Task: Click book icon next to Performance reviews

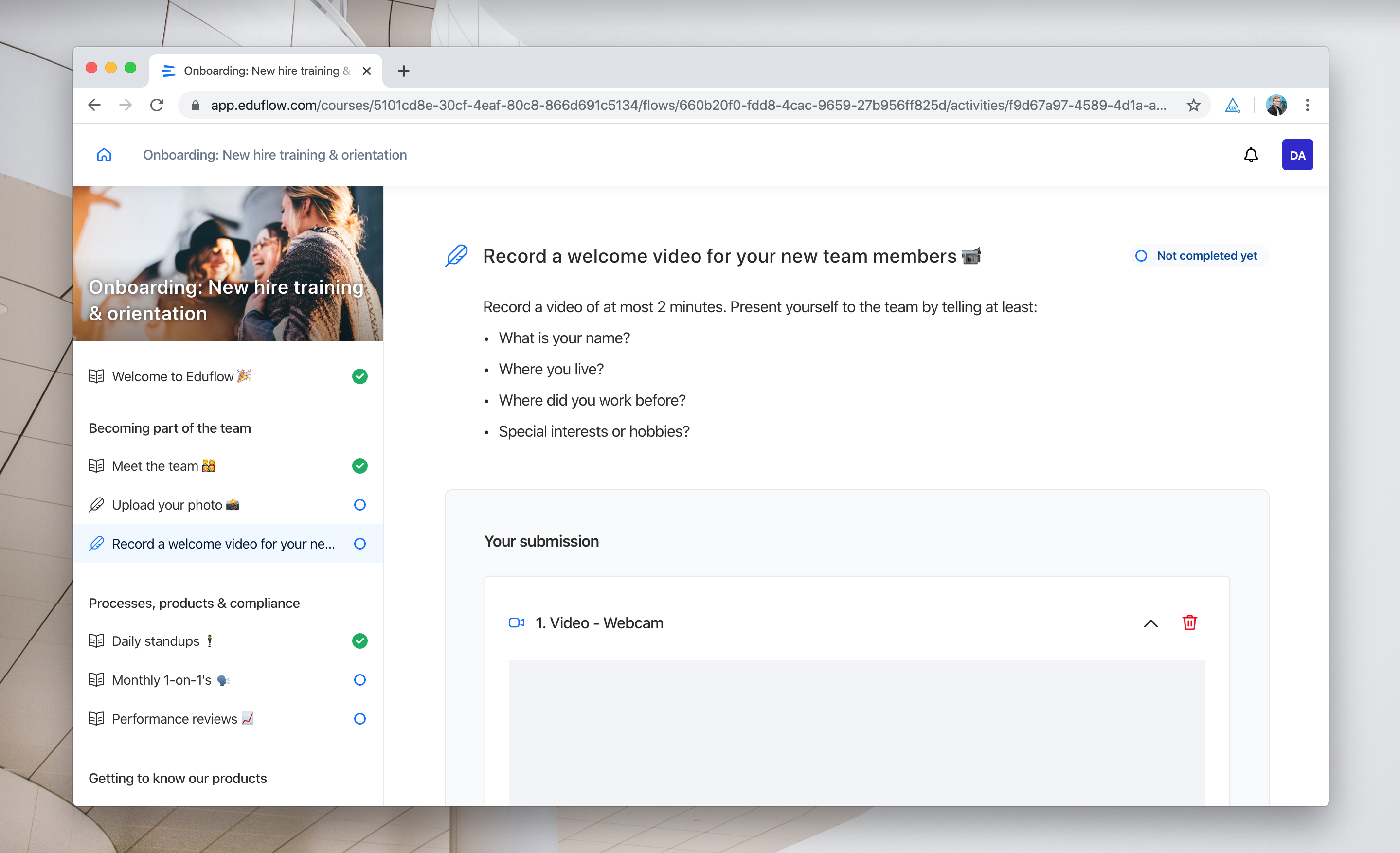Action: point(97,719)
